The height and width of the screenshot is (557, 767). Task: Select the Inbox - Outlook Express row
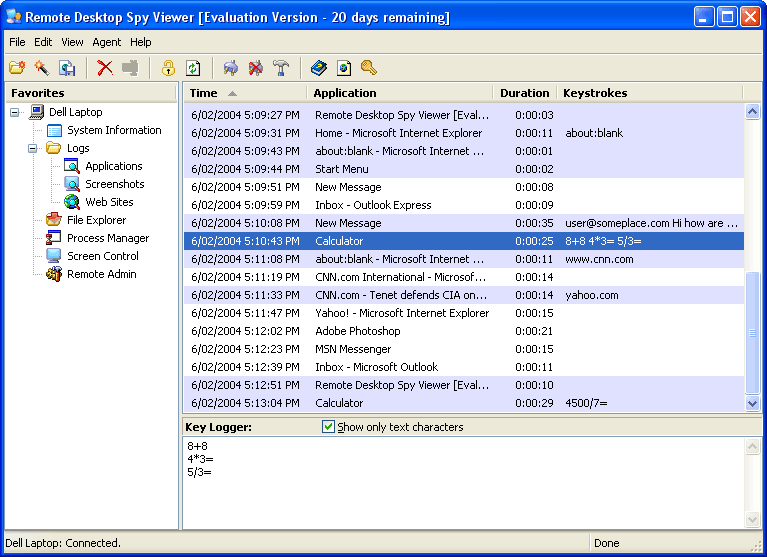(464, 205)
